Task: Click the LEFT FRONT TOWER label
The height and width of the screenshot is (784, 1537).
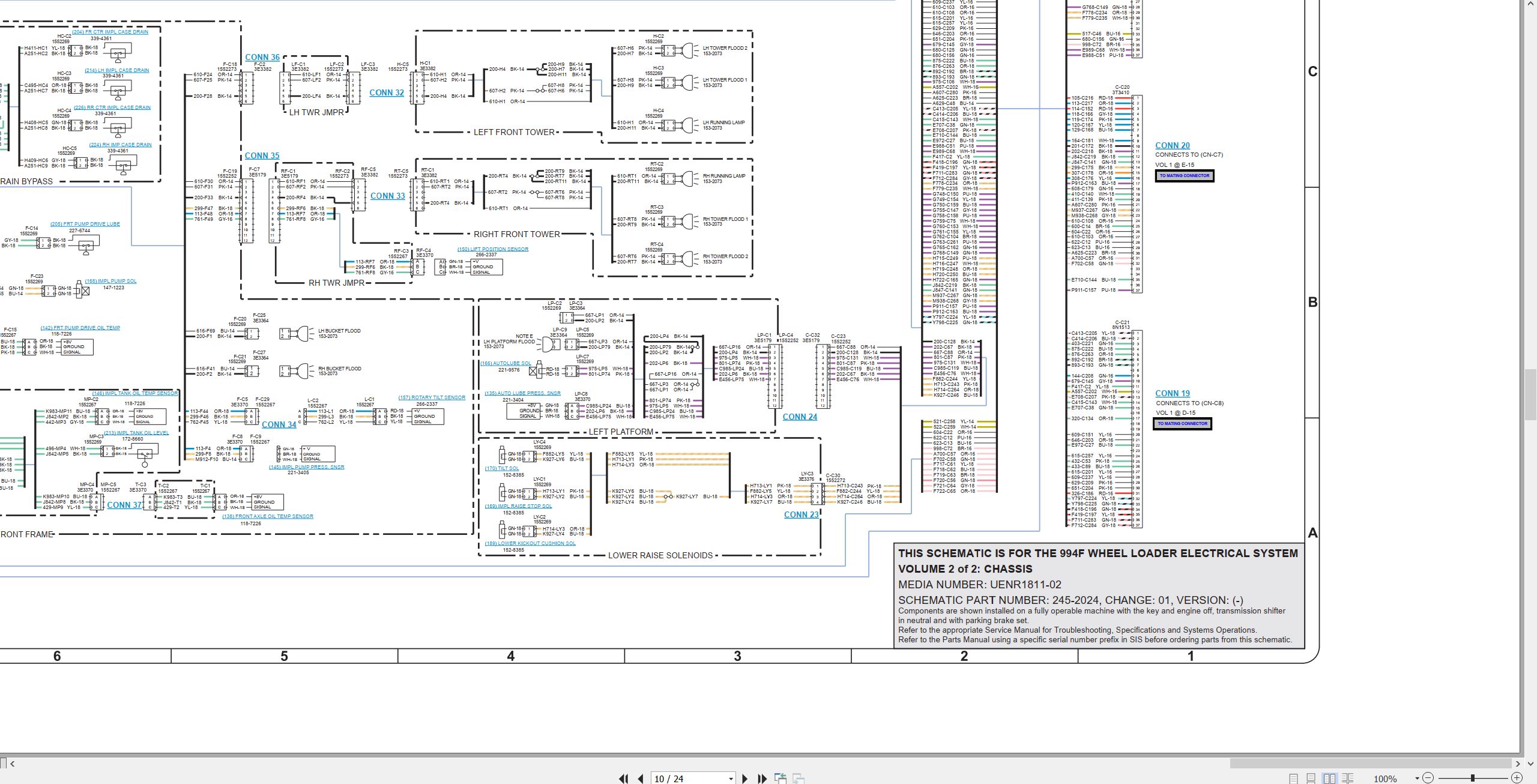Action: click(514, 132)
